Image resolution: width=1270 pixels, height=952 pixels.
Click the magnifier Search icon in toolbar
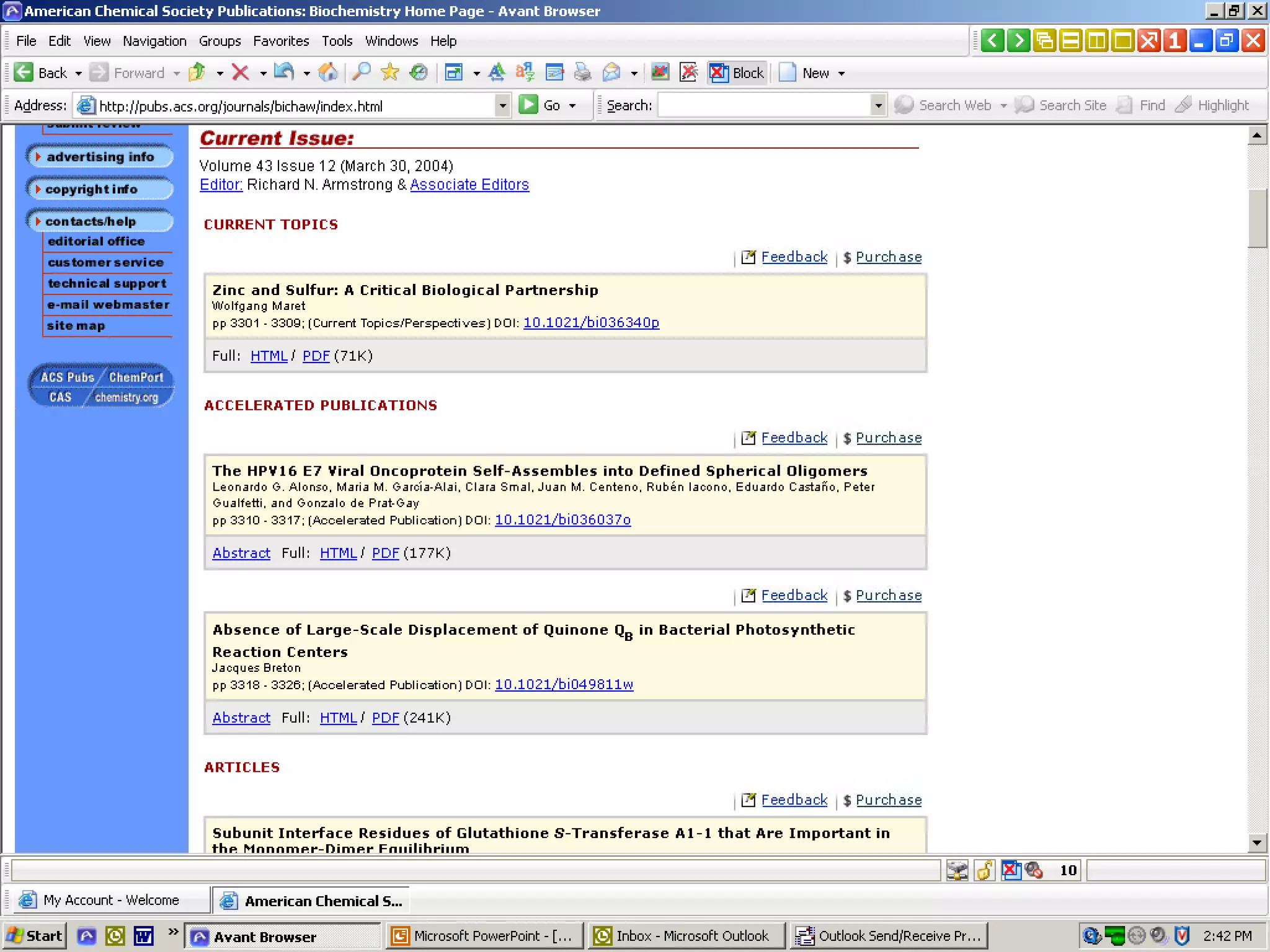point(361,73)
